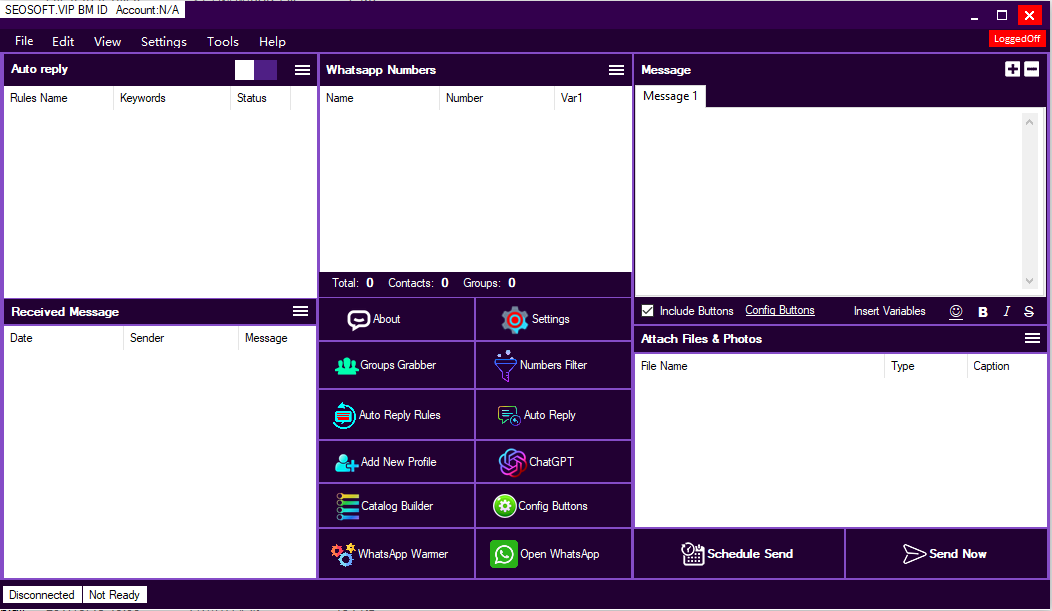Apply bold formatting to message
The height and width of the screenshot is (611, 1052).
coord(983,311)
